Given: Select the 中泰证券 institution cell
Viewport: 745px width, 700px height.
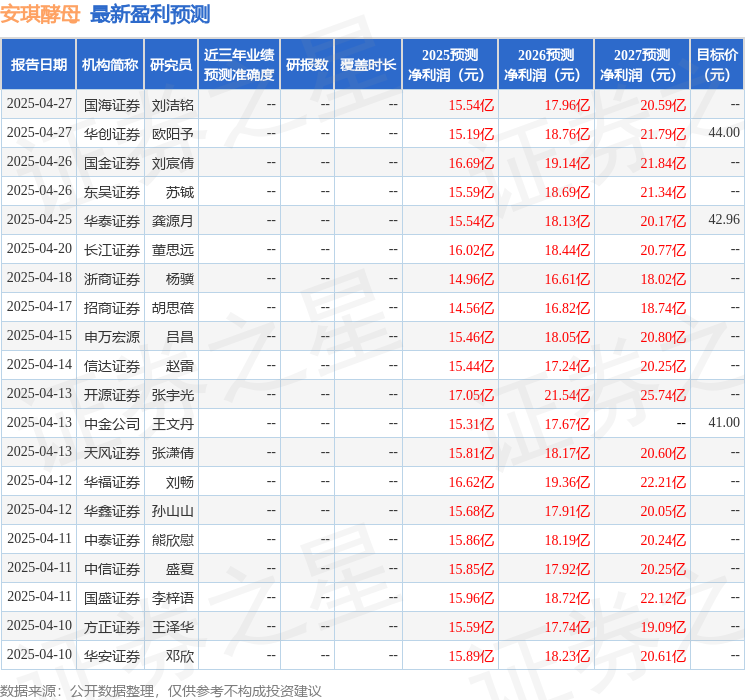Looking at the screenshot, I should tap(112, 540).
